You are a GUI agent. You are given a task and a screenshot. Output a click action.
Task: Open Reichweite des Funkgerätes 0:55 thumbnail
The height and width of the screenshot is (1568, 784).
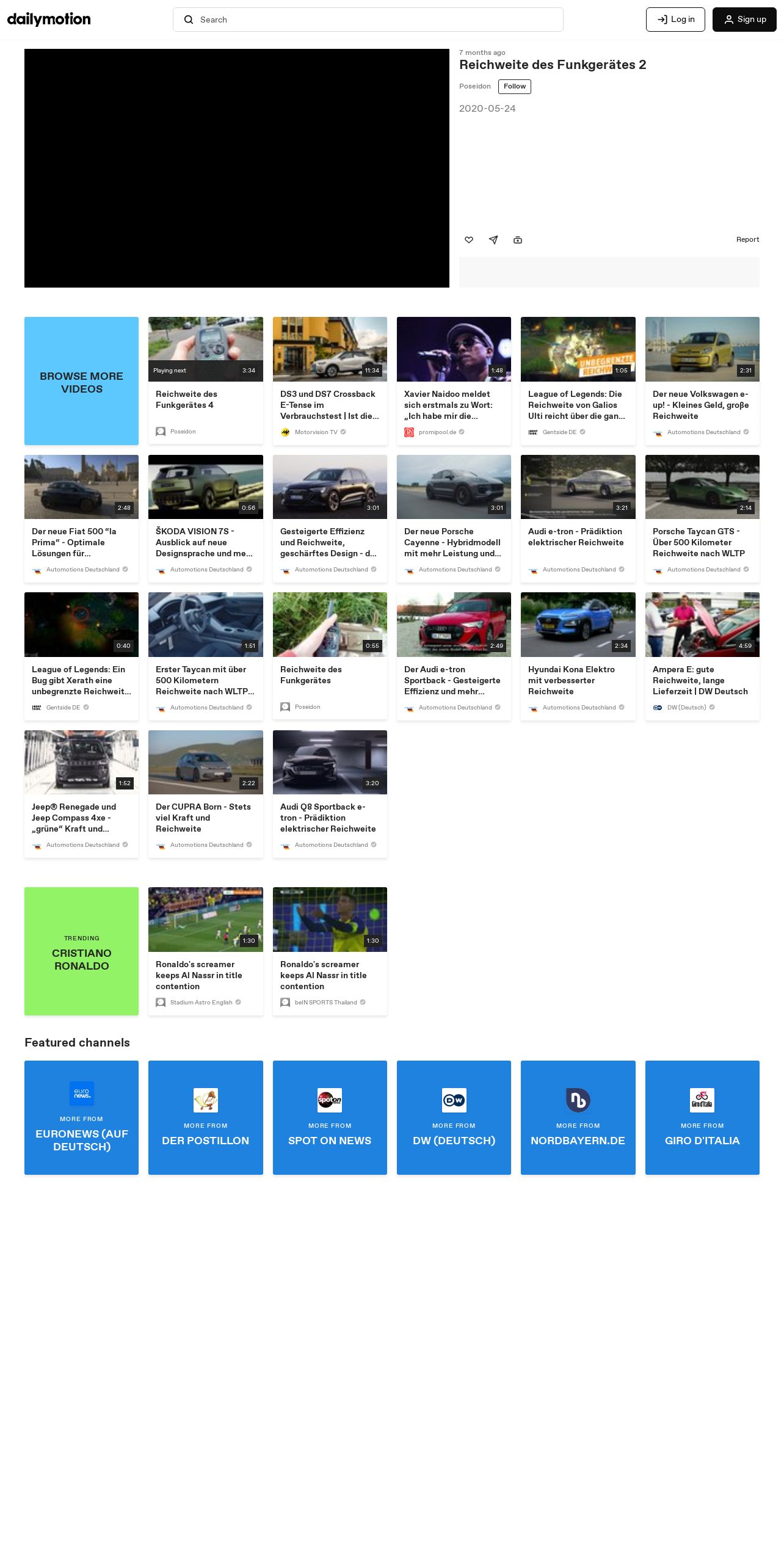click(330, 625)
